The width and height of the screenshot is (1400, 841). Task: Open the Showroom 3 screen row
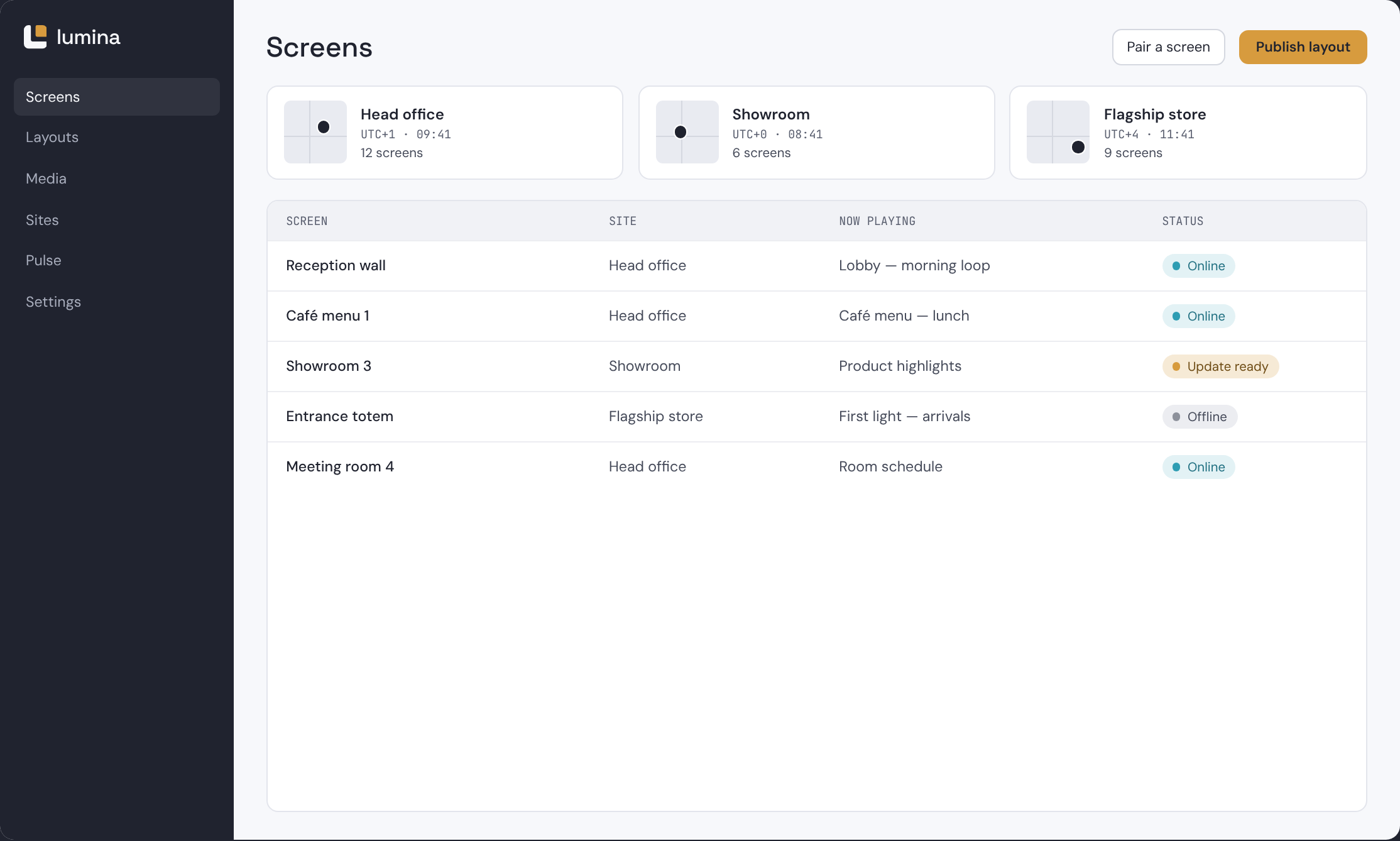click(x=817, y=366)
